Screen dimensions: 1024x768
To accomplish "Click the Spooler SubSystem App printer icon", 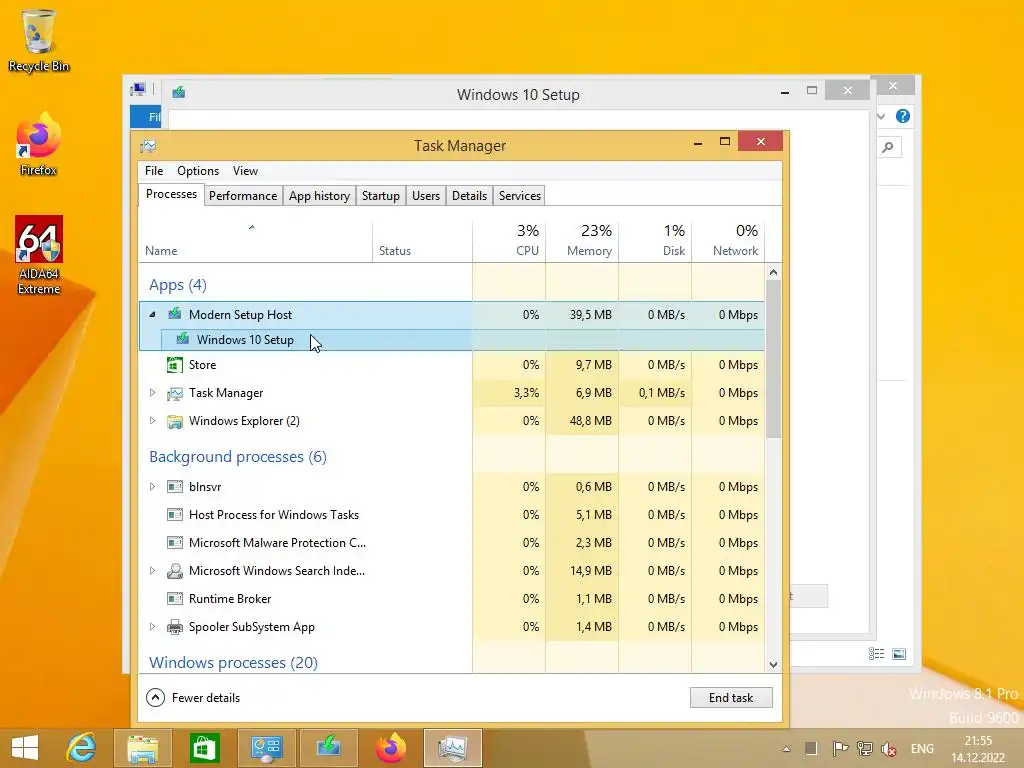I will pos(174,627).
